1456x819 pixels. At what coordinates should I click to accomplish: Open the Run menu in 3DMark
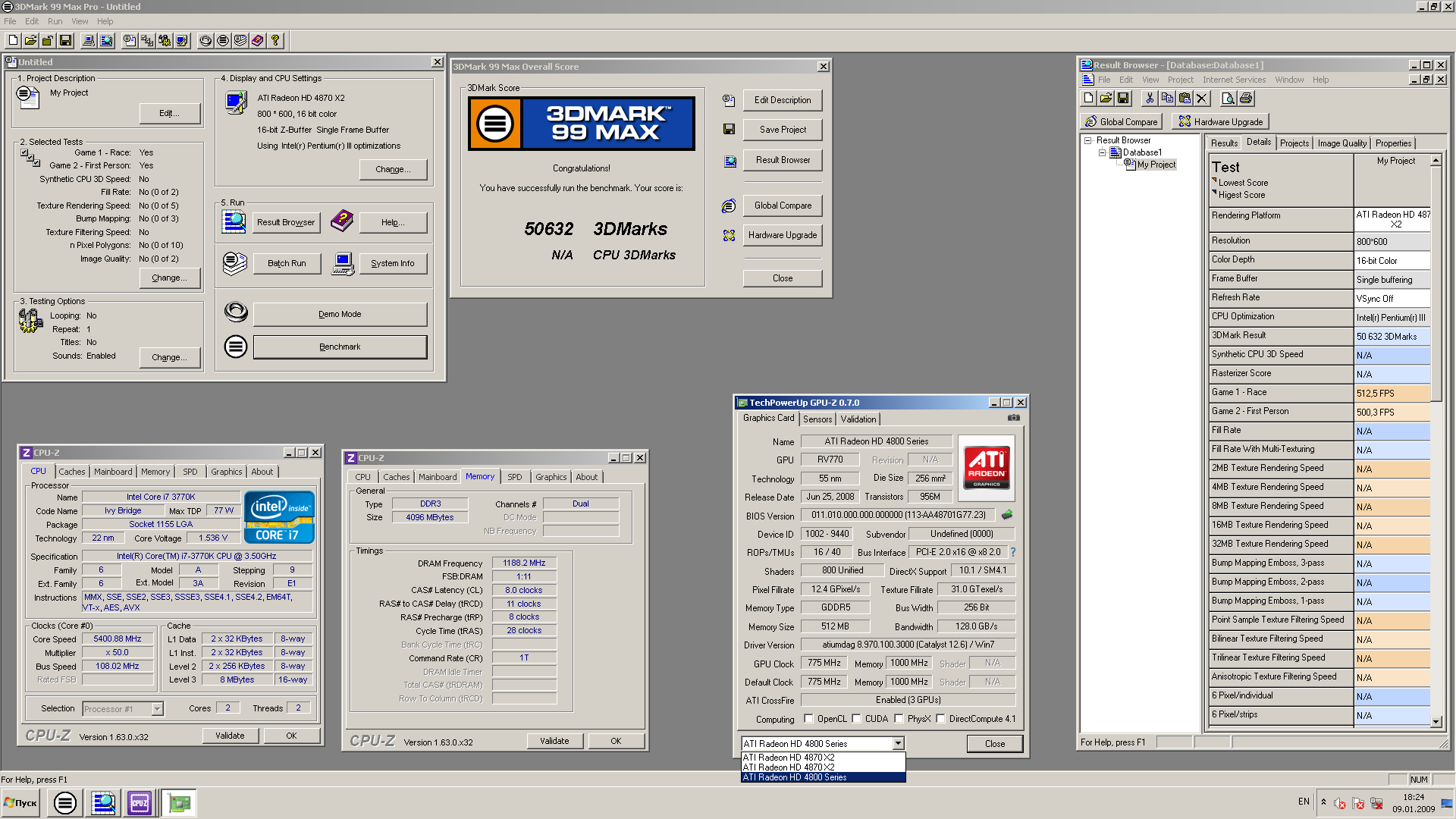point(55,21)
